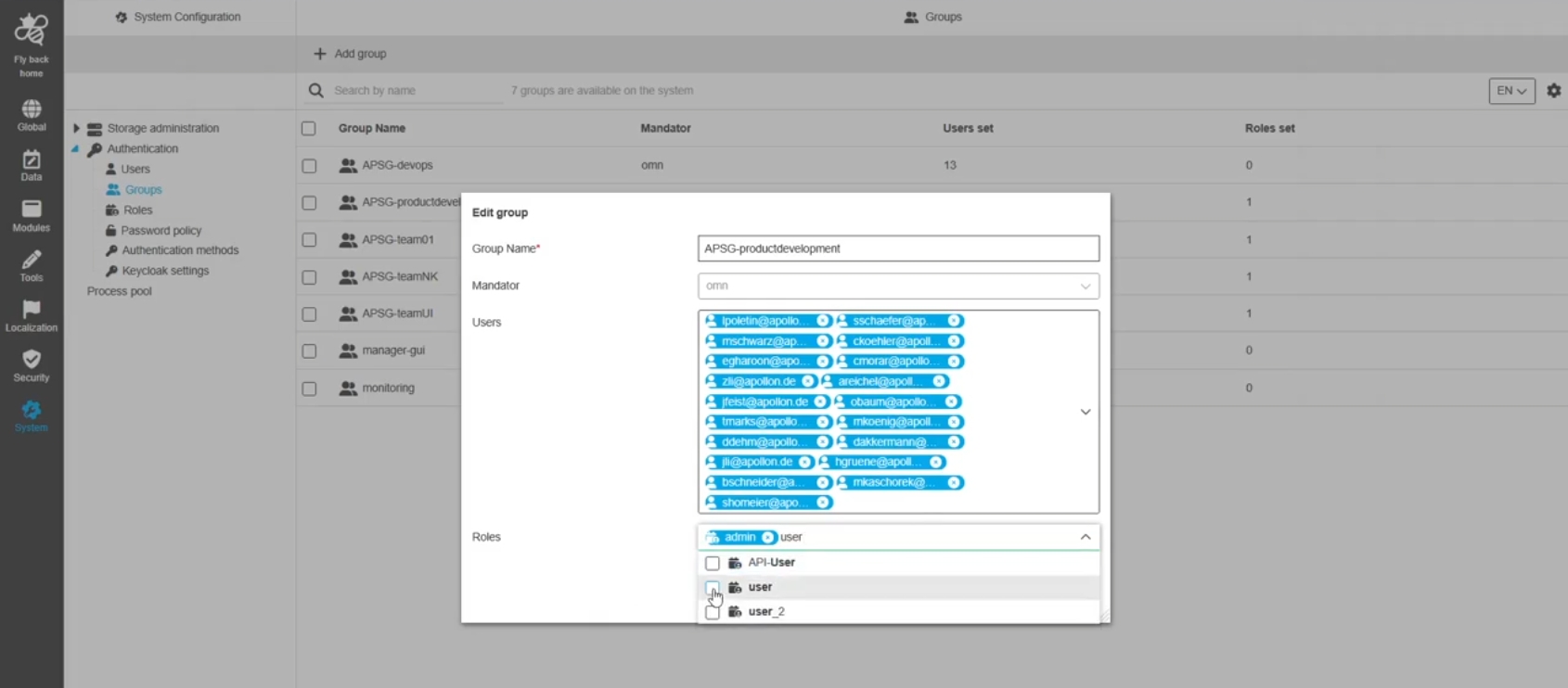Click the settings gear icon
Image resolution: width=1568 pixels, height=688 pixels.
tap(1553, 91)
